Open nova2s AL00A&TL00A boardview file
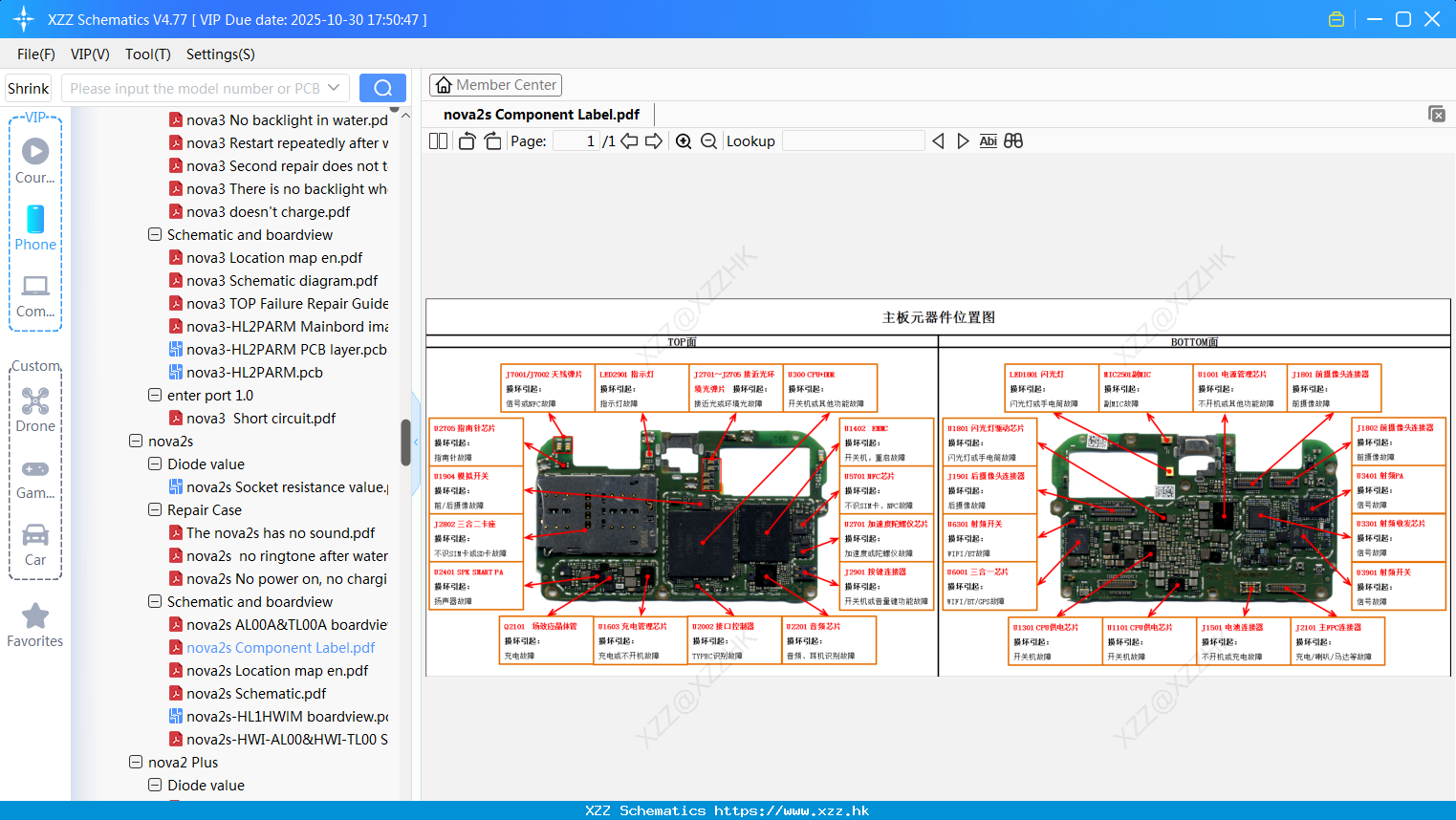The width and height of the screenshot is (1456, 820). tap(287, 625)
